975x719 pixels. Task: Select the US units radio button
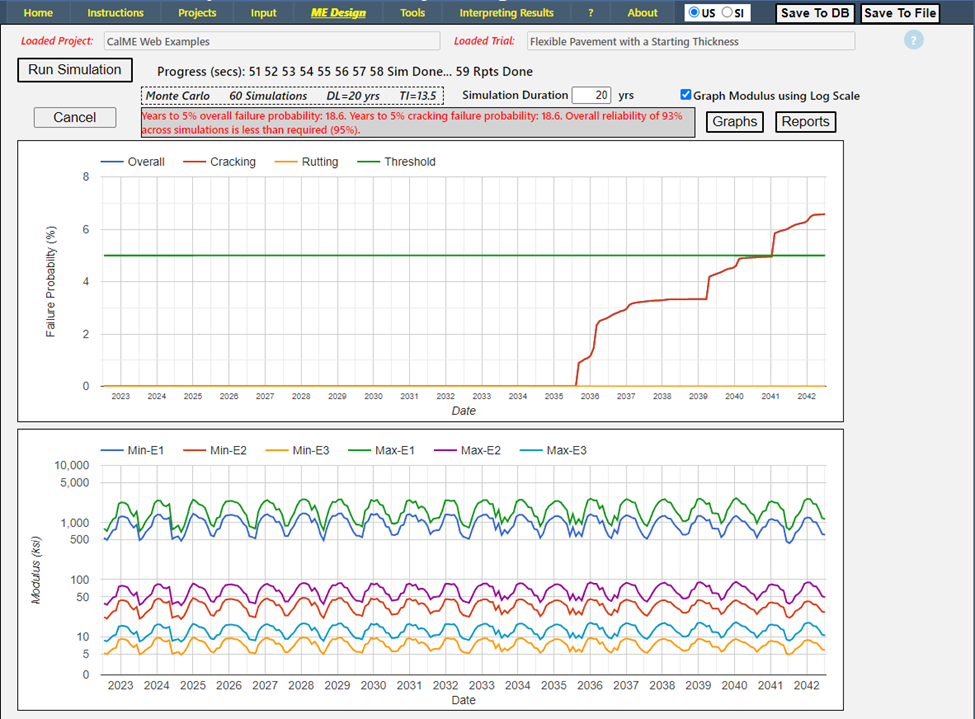click(695, 13)
